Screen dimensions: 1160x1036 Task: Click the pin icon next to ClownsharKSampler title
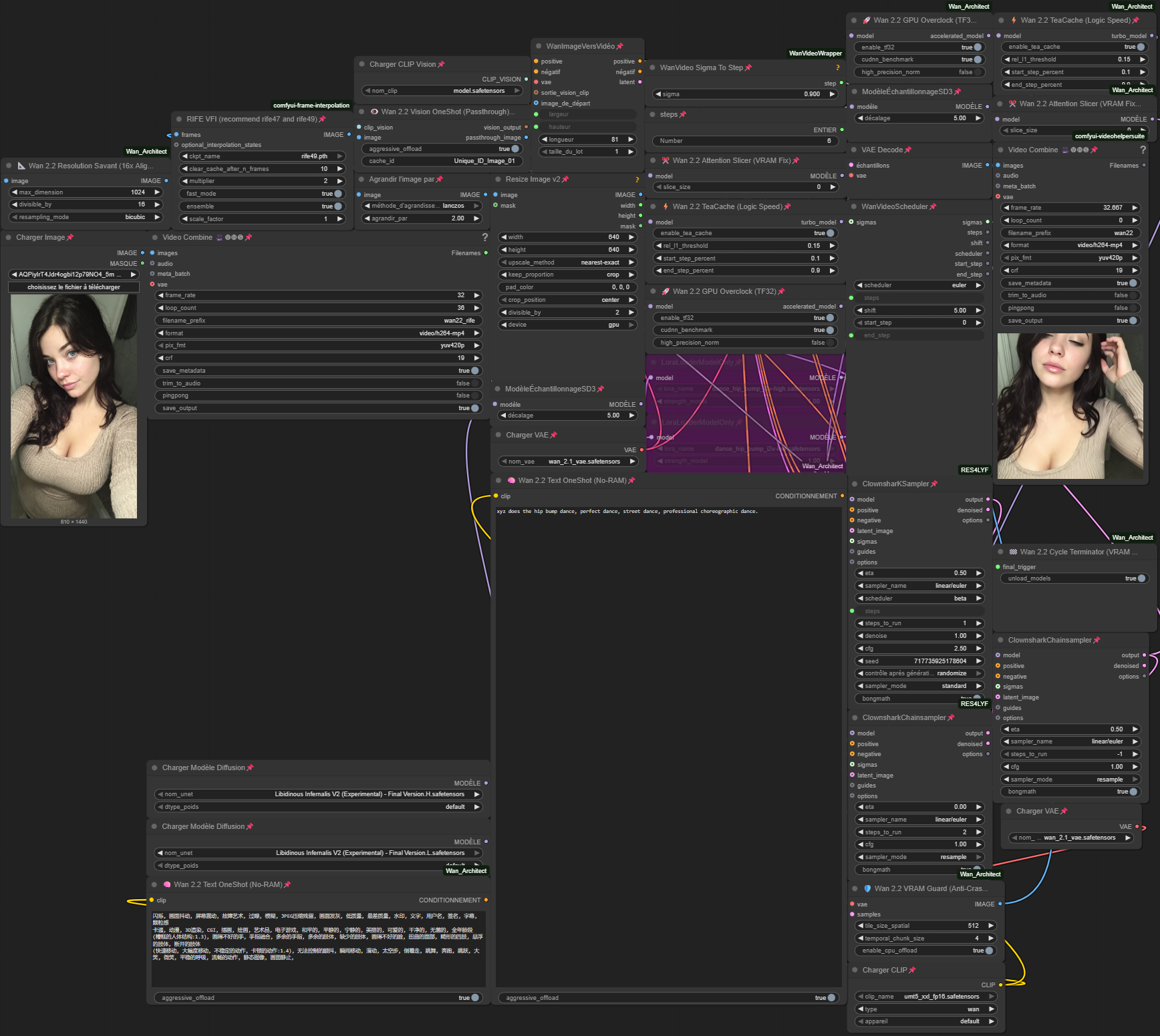(x=934, y=484)
